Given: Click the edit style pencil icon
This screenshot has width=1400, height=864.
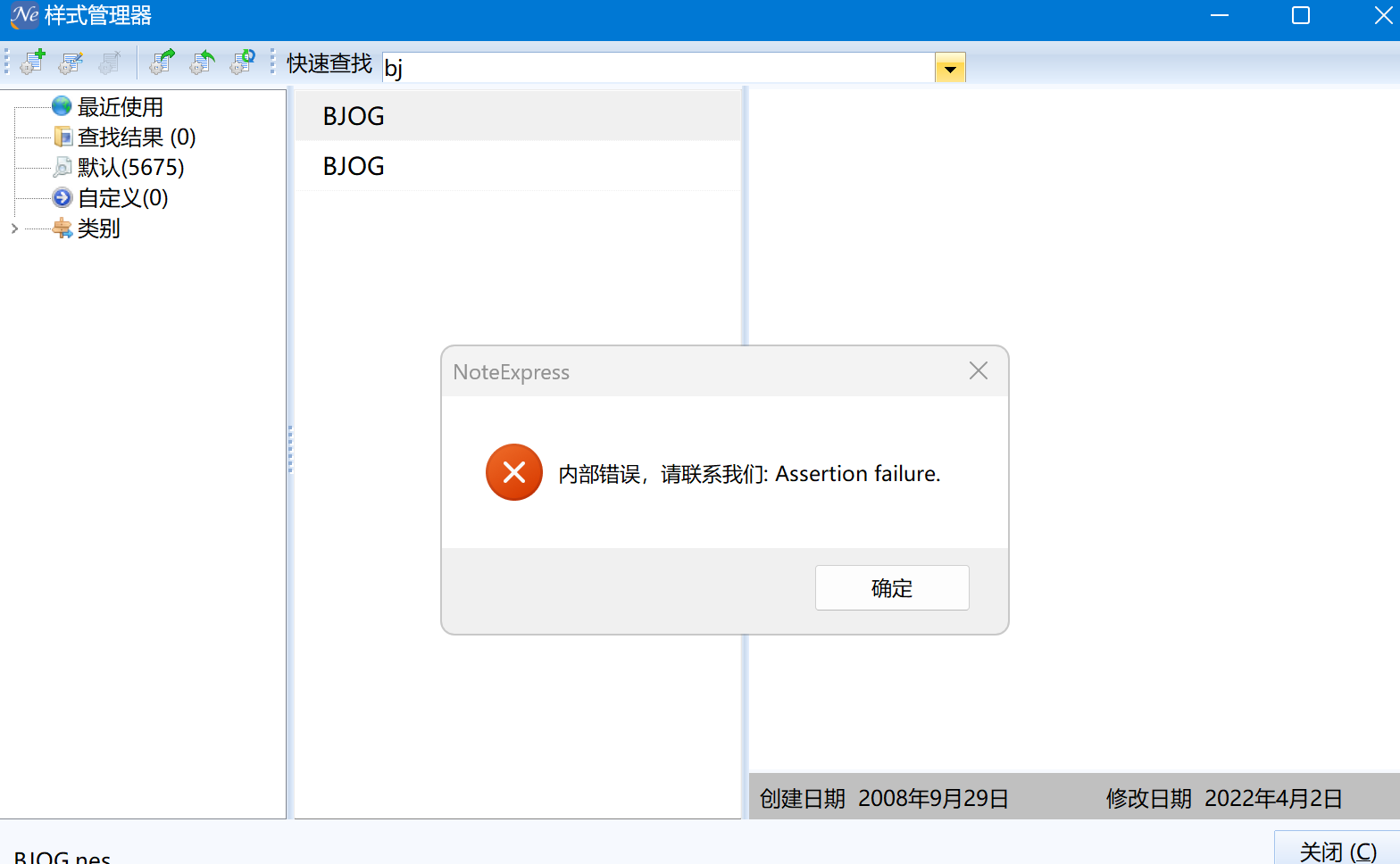Looking at the screenshot, I should (71, 62).
